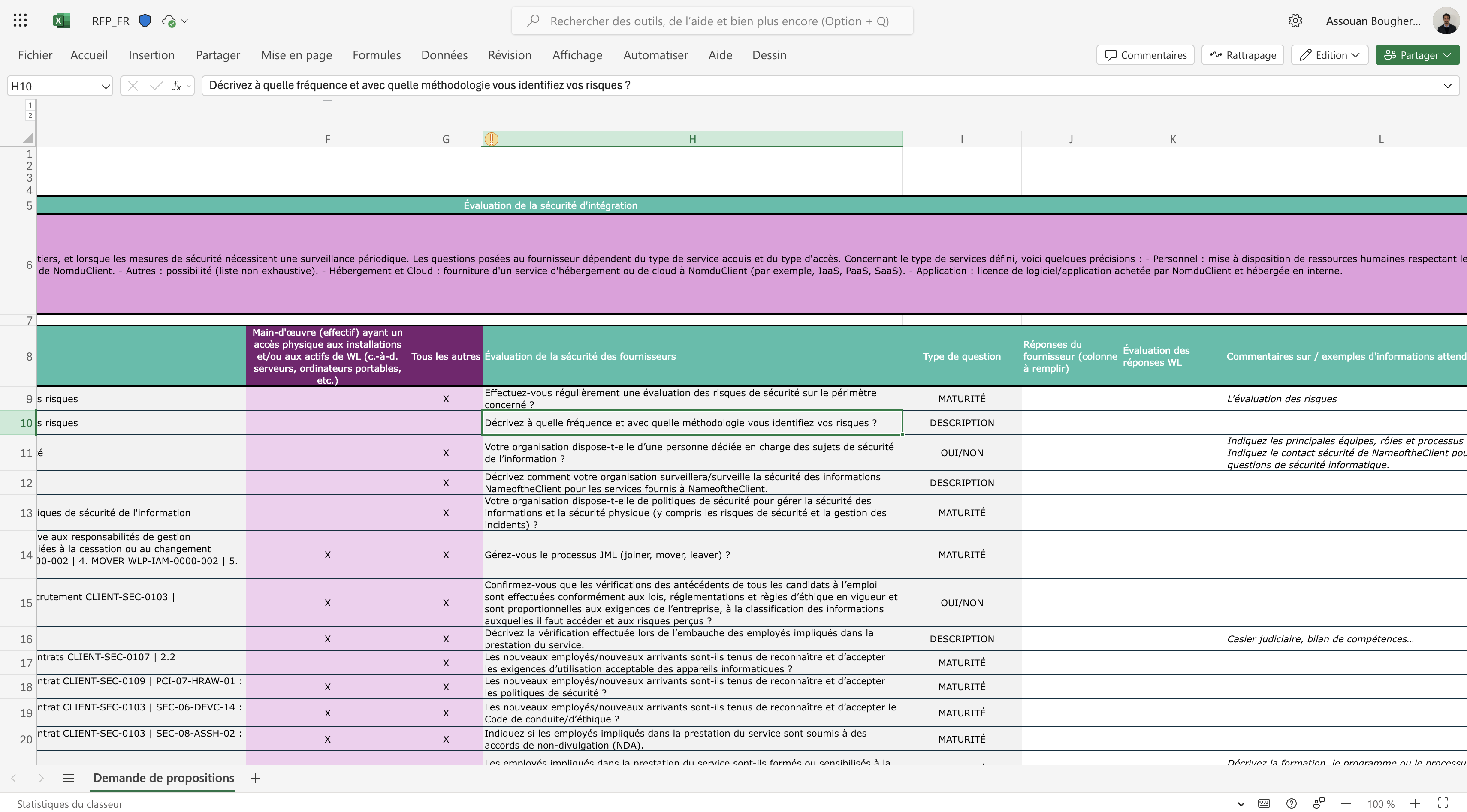
Task: Click the help question mark icon
Action: click(1291, 803)
